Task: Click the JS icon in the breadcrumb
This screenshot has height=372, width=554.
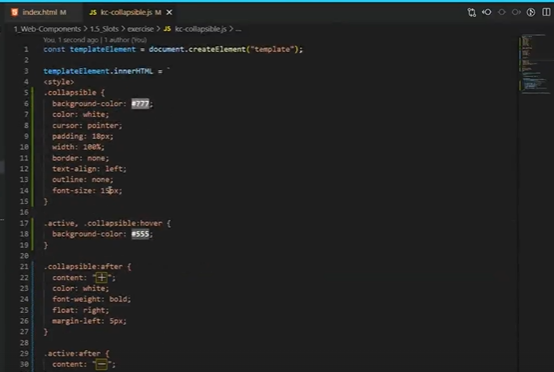Action: coord(167,29)
